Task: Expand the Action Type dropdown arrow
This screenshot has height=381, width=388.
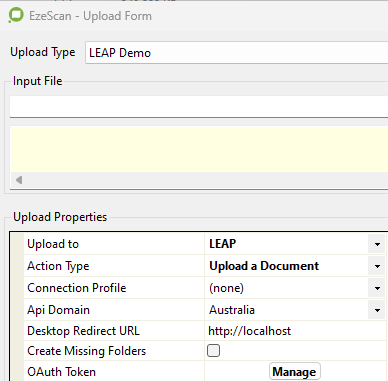Action: coord(377,266)
